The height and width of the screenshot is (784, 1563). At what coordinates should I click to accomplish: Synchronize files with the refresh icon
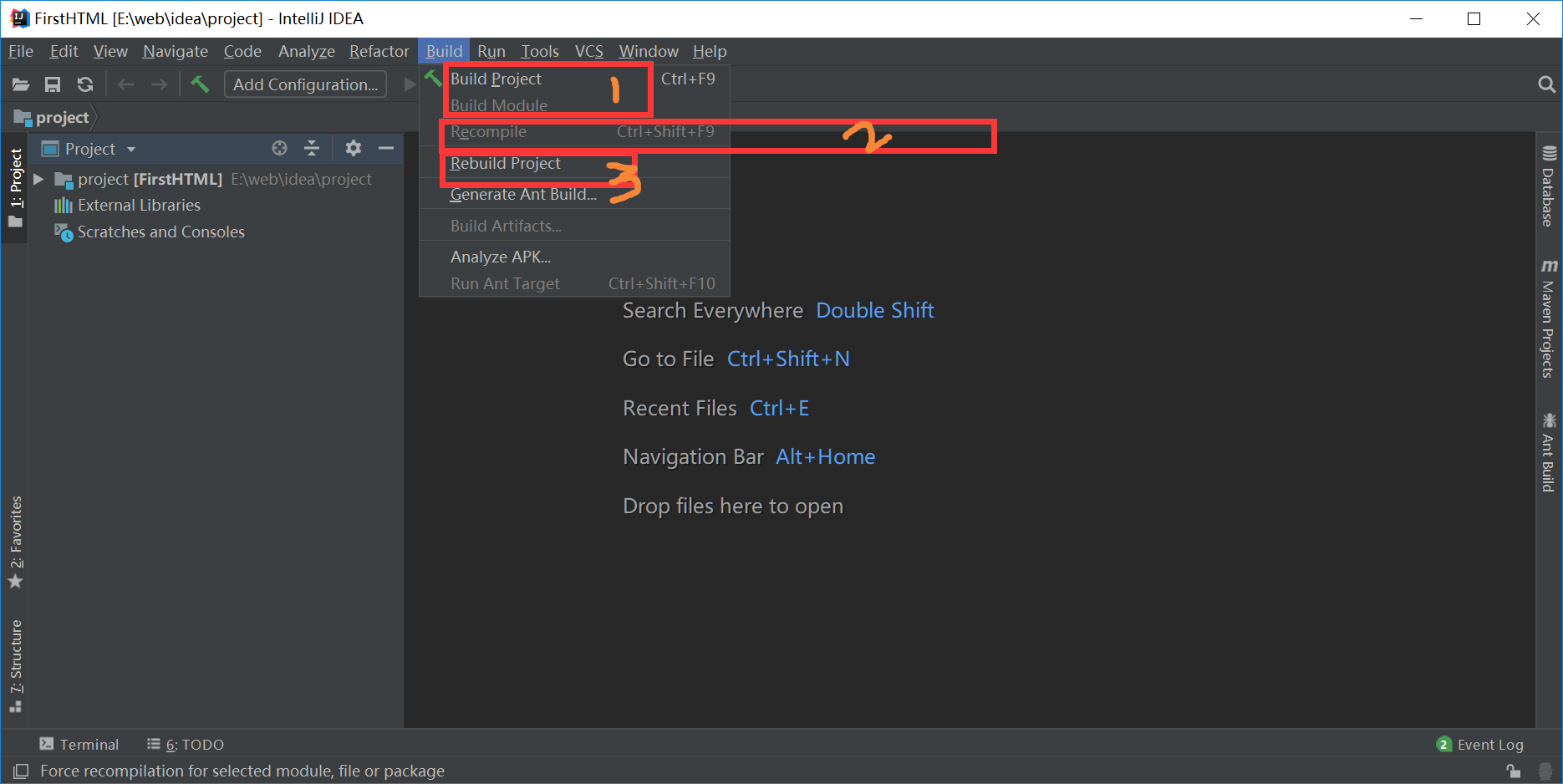click(84, 84)
